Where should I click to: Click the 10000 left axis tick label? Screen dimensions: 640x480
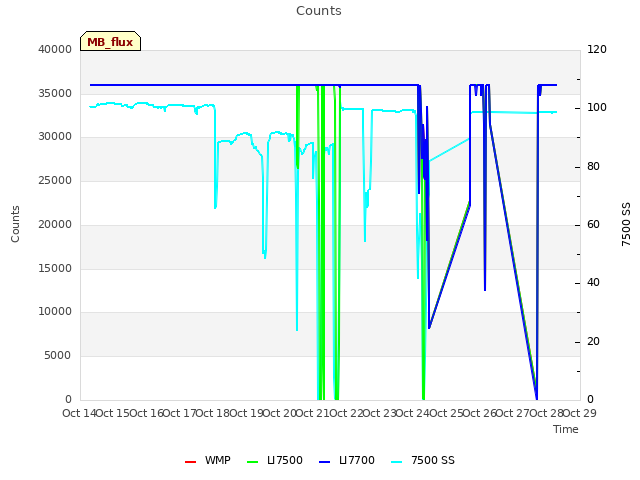tap(55, 311)
